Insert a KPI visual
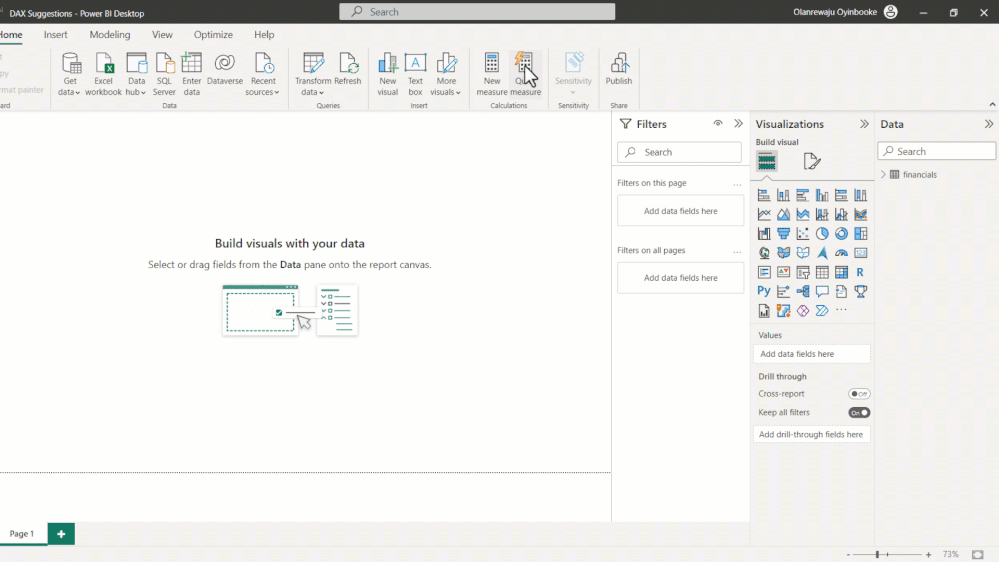Image resolution: width=999 pixels, height=562 pixels. pyautogui.click(x=783, y=272)
